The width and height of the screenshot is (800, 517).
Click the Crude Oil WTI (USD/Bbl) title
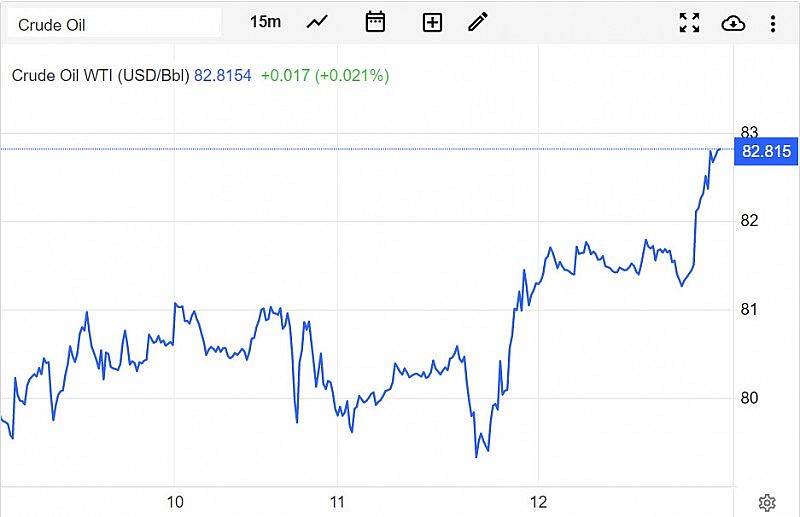tap(102, 75)
